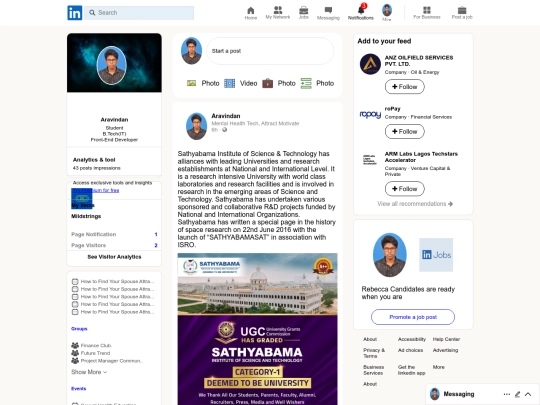Expand the Messaging panel chevron
Image resolution: width=540 pixels, height=405 pixels.
(x=528, y=394)
